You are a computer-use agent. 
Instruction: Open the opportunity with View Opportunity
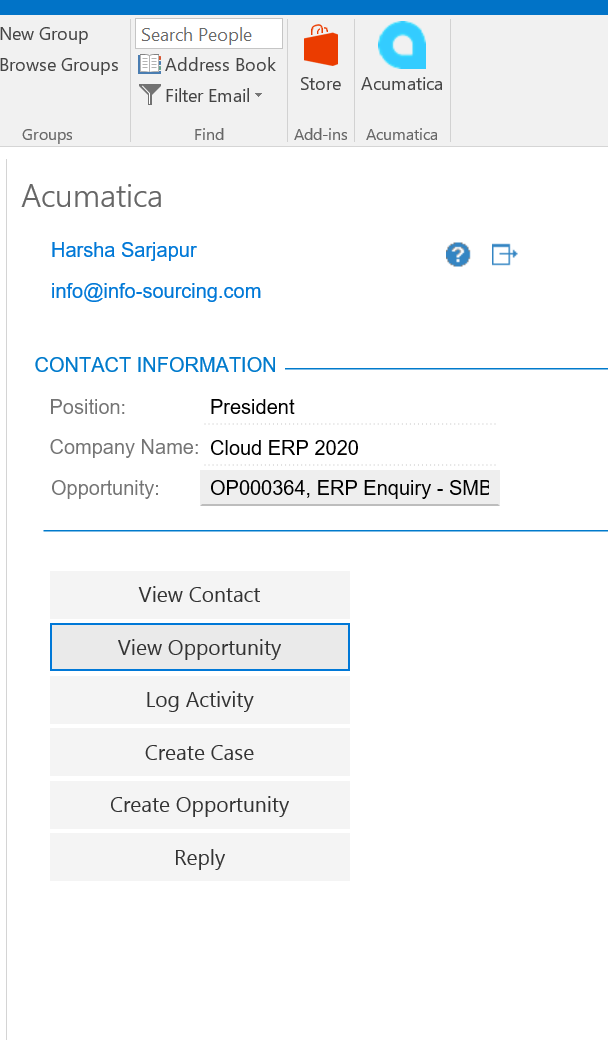(200, 648)
